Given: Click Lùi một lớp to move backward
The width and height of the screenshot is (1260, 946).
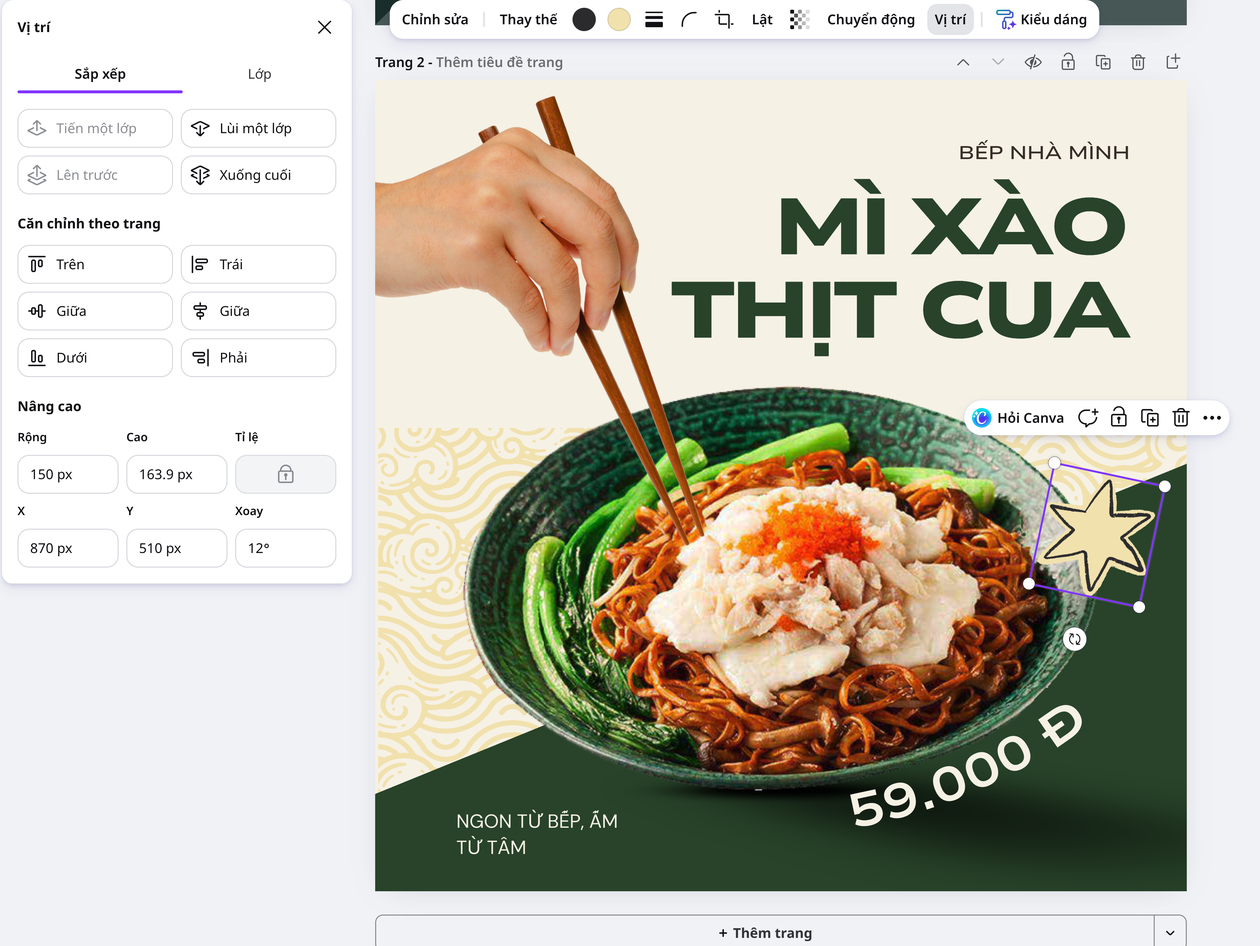Looking at the screenshot, I should (258, 128).
